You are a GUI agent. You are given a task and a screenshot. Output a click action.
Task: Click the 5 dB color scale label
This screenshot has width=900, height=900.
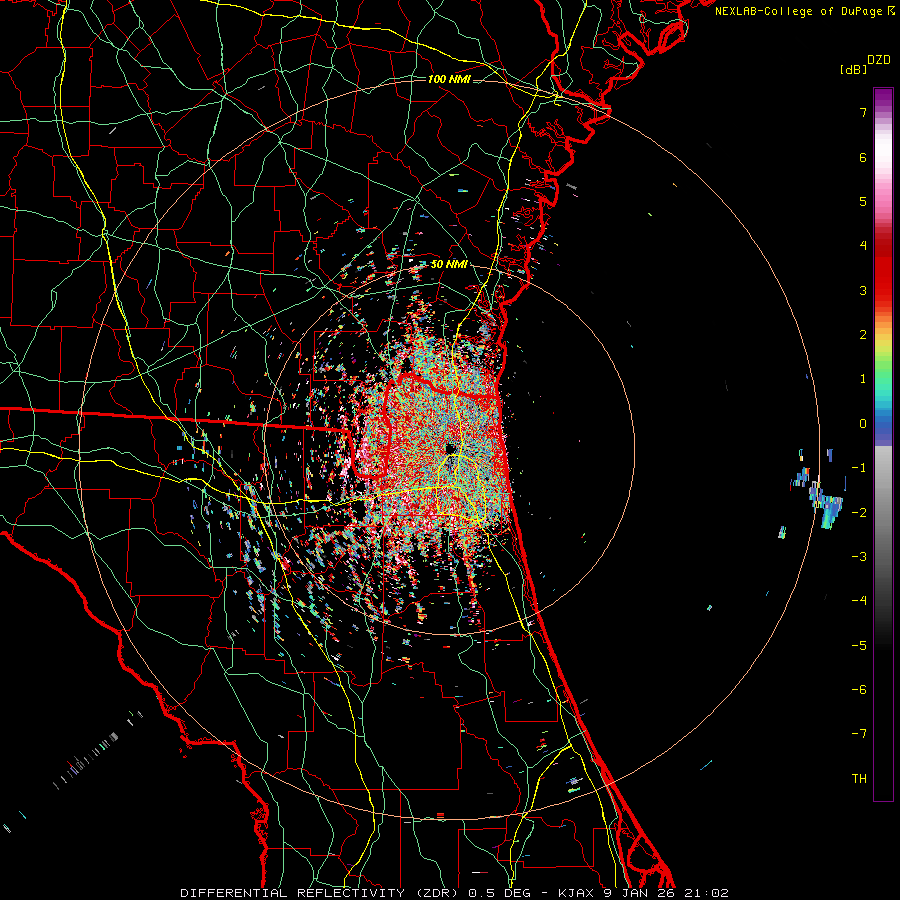click(x=863, y=201)
